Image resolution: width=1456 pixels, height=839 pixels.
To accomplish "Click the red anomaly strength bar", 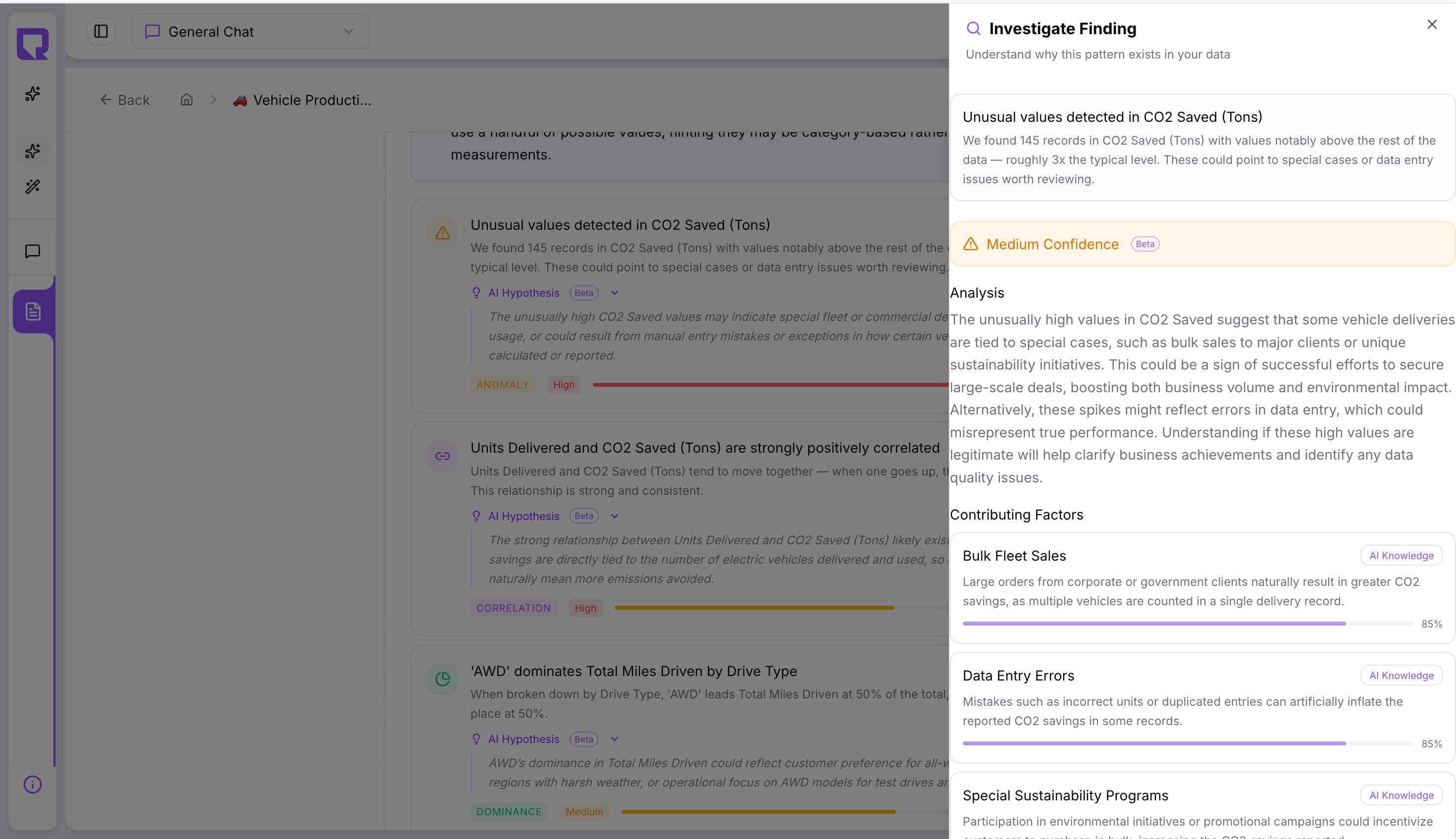I will coord(771,384).
